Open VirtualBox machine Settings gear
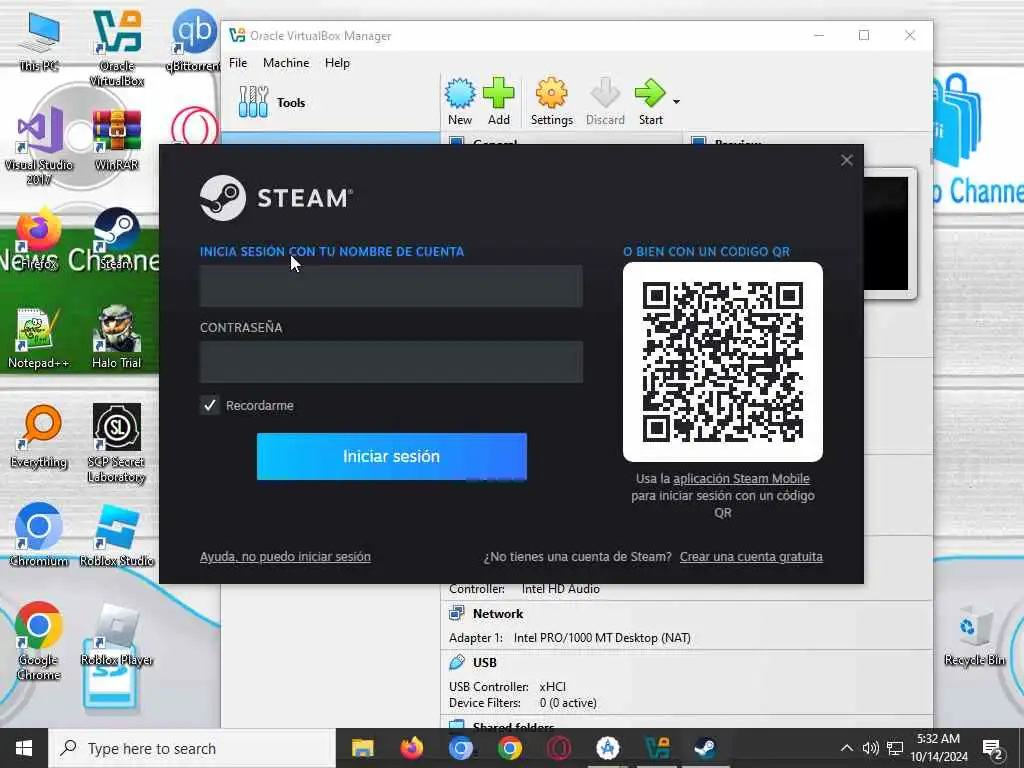 pos(552,101)
